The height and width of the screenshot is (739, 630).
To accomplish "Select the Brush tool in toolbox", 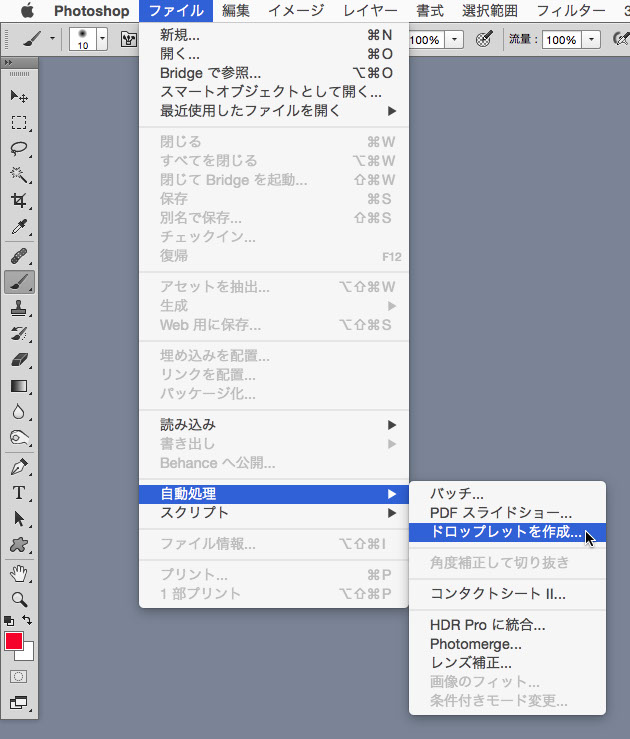I will tap(19, 282).
